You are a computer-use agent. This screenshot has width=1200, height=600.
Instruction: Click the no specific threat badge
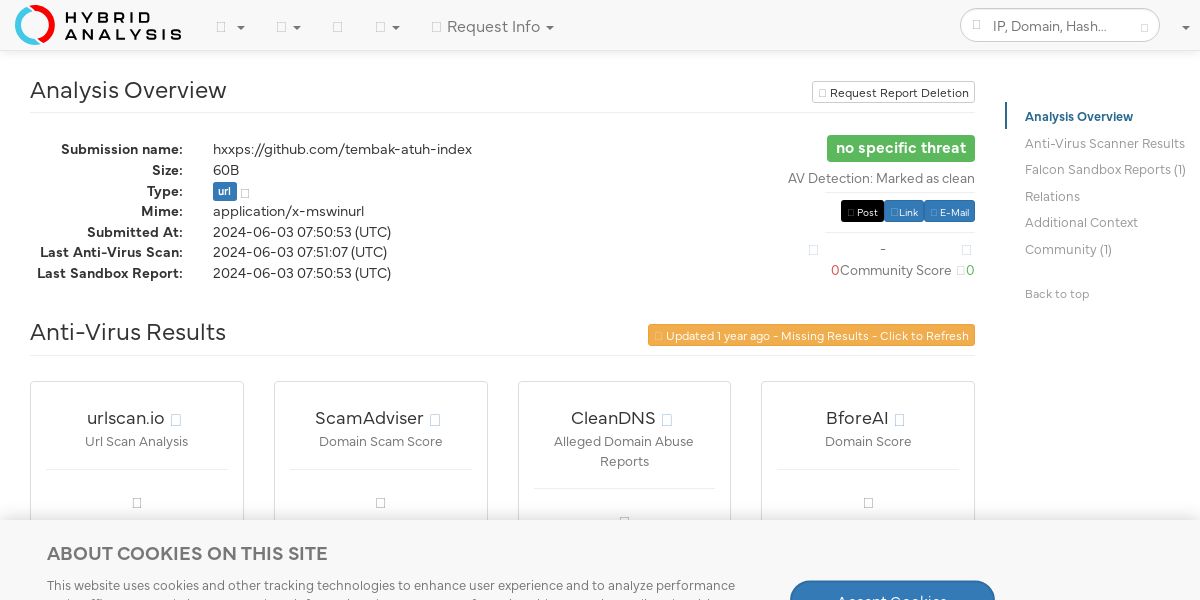901,148
